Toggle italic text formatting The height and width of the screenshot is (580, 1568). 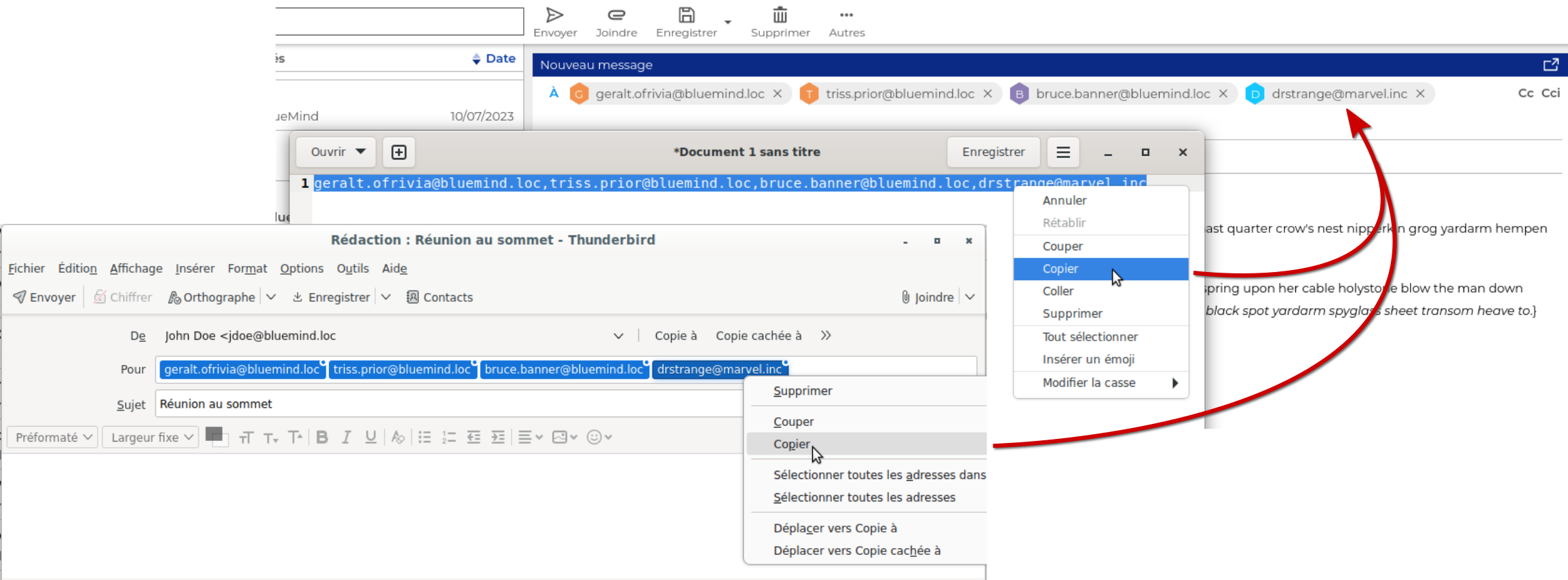point(346,438)
